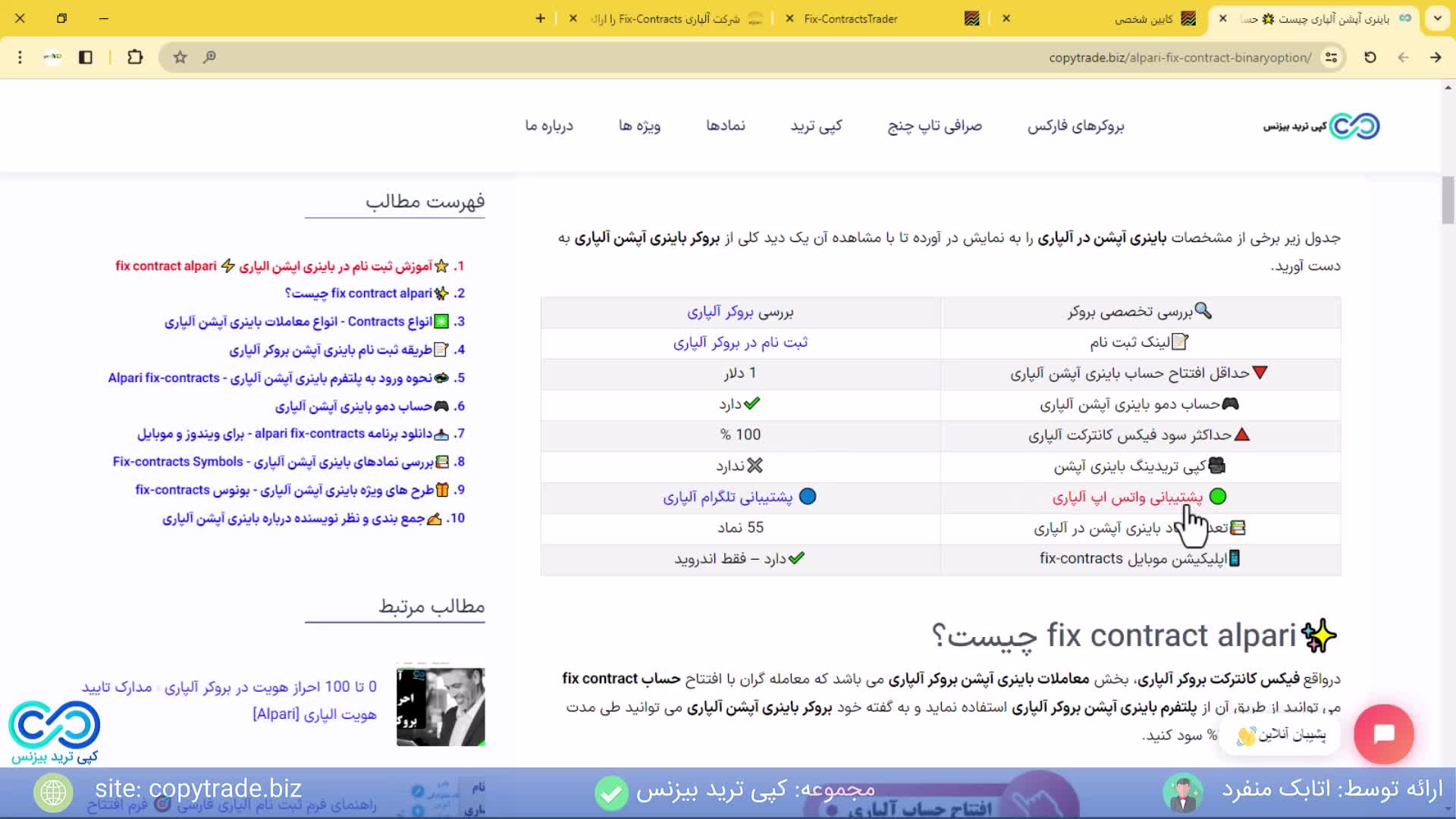Open the tab search chevron dropdown
1456x819 pixels.
coord(1437,18)
